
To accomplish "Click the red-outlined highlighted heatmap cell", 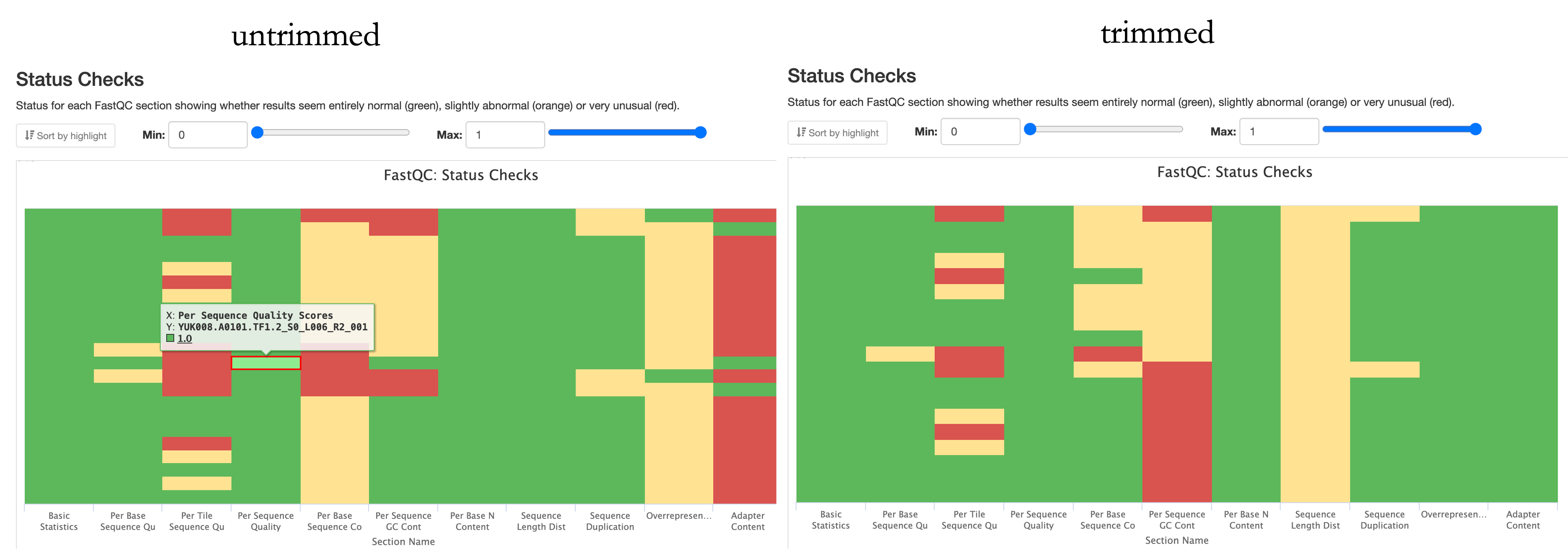I will [266, 363].
